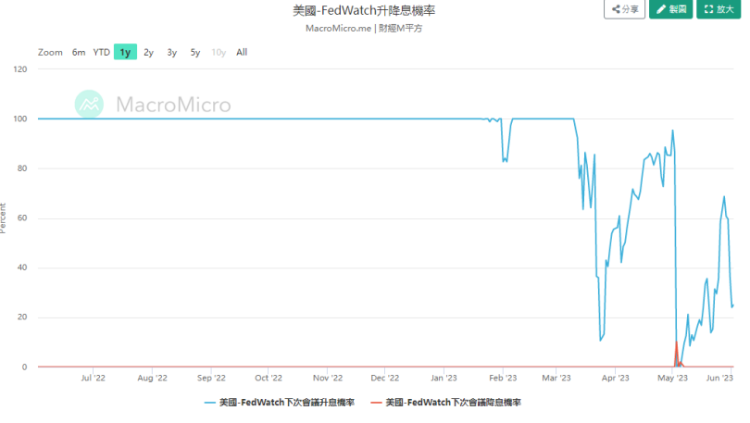The width and height of the screenshot is (750, 423).
Task: Set zoom range to 2y
Action: (x=149, y=52)
